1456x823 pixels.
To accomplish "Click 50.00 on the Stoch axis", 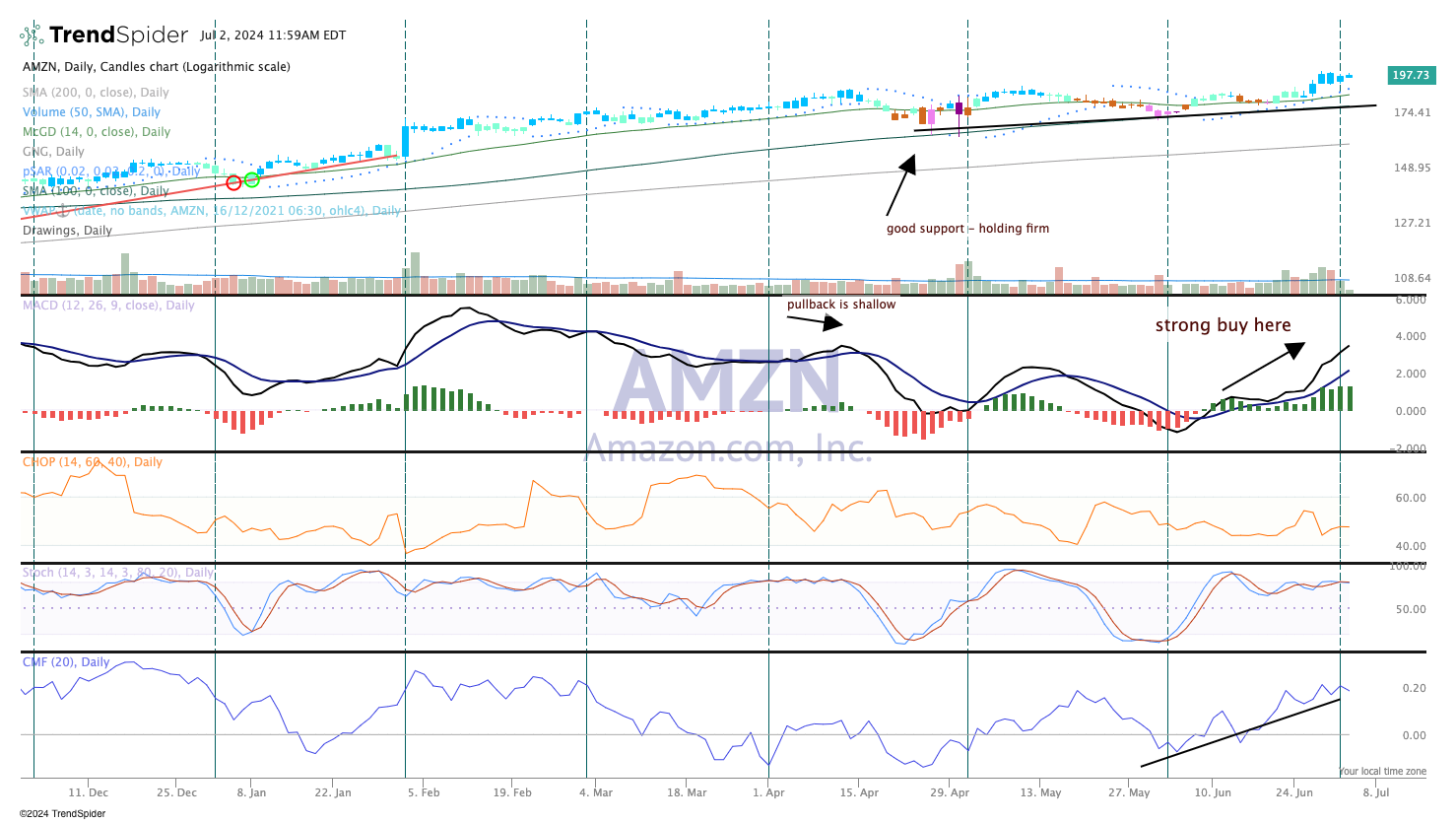I will (x=1411, y=609).
